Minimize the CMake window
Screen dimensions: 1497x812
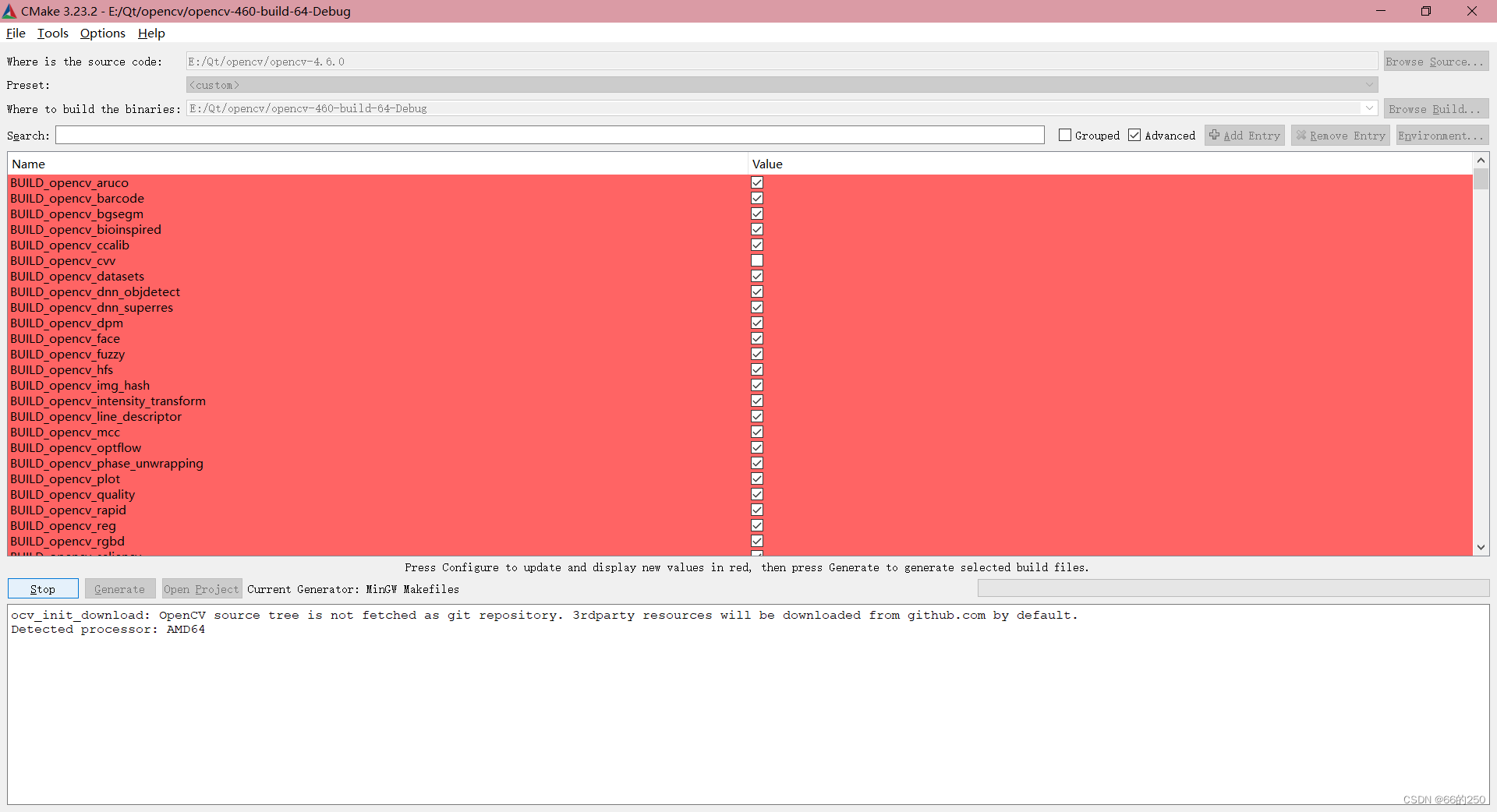click(1381, 11)
